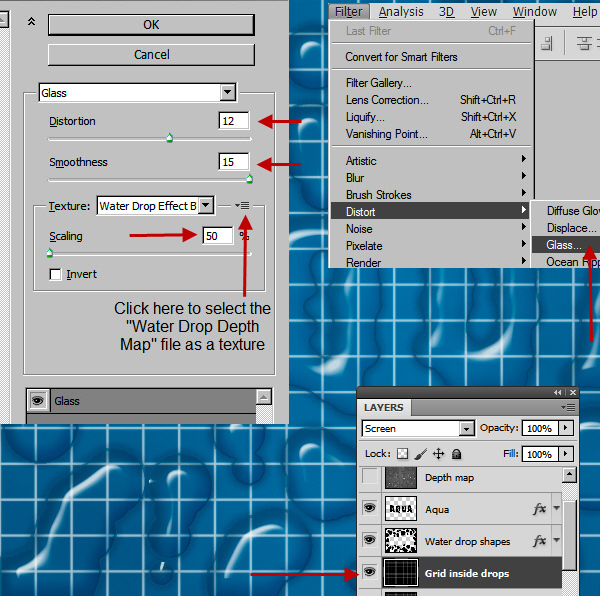Click the lock image pixels brush icon
This screenshot has width=600, height=596.
point(420,454)
